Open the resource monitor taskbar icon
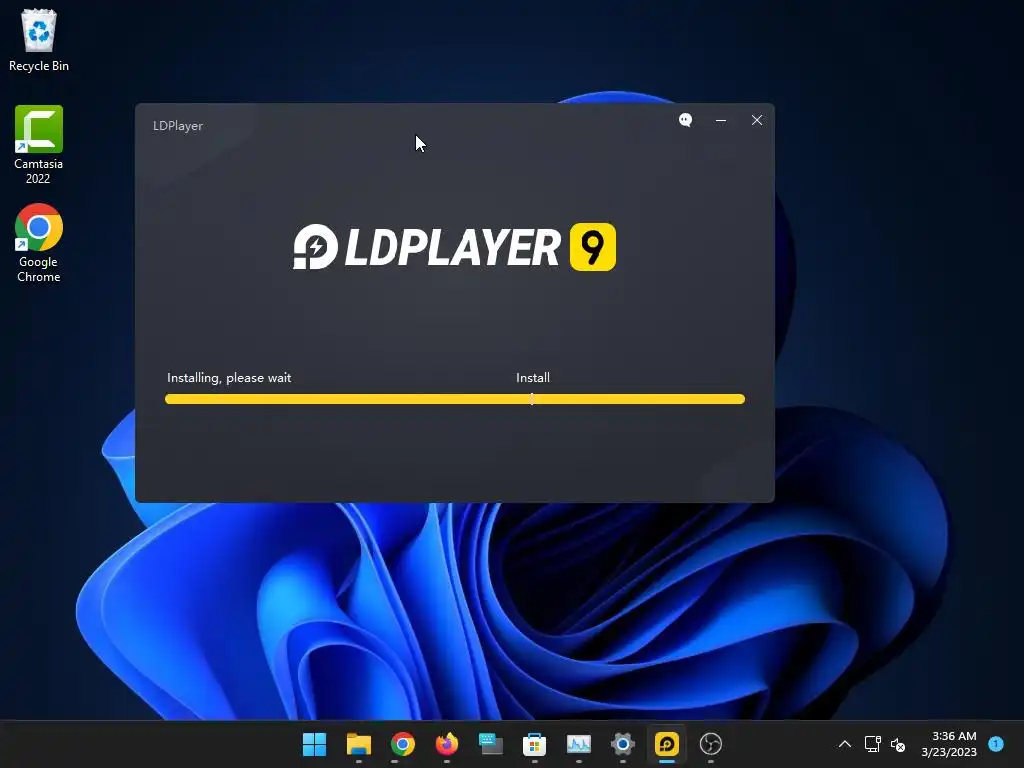Image resolution: width=1024 pixels, height=768 pixels. click(x=579, y=744)
